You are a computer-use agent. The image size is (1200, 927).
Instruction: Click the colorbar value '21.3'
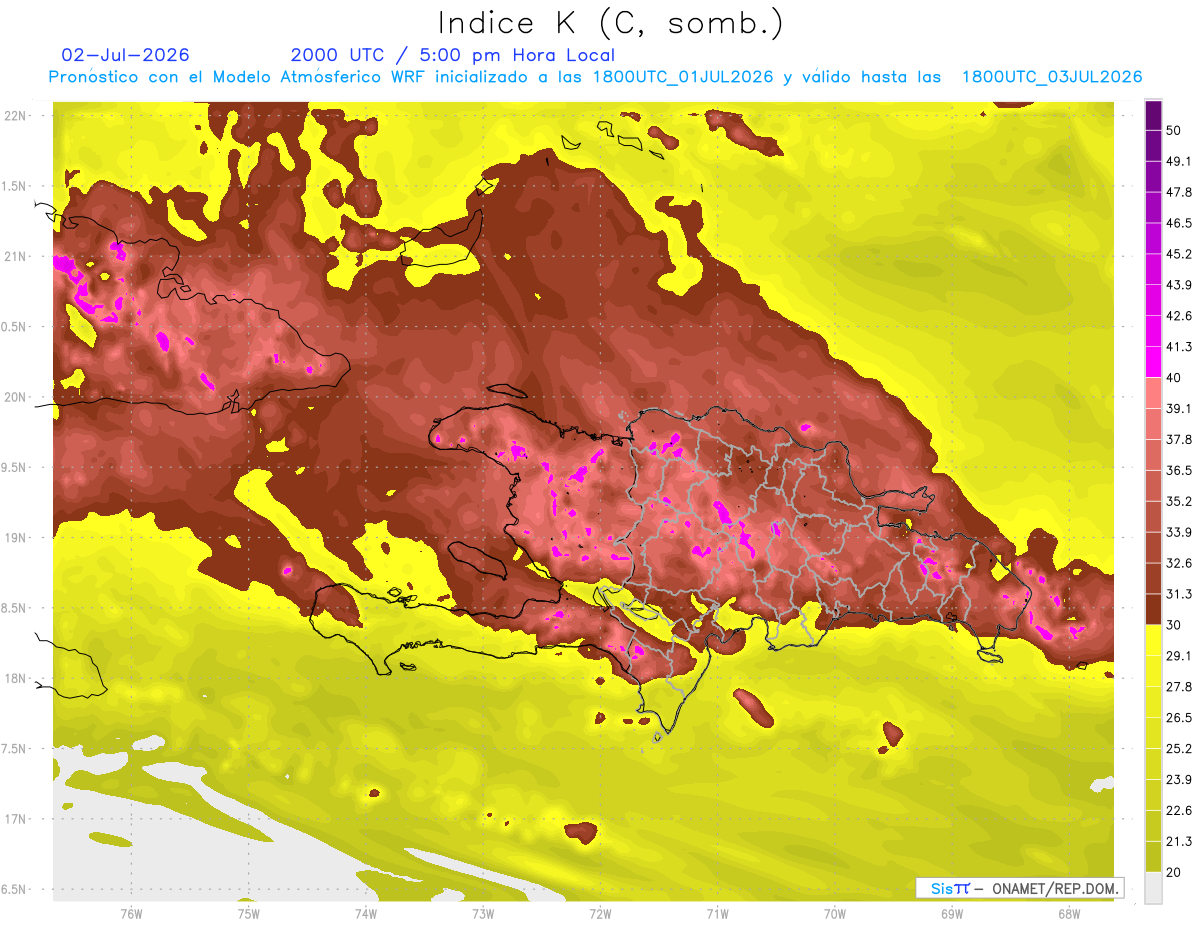[1178, 841]
